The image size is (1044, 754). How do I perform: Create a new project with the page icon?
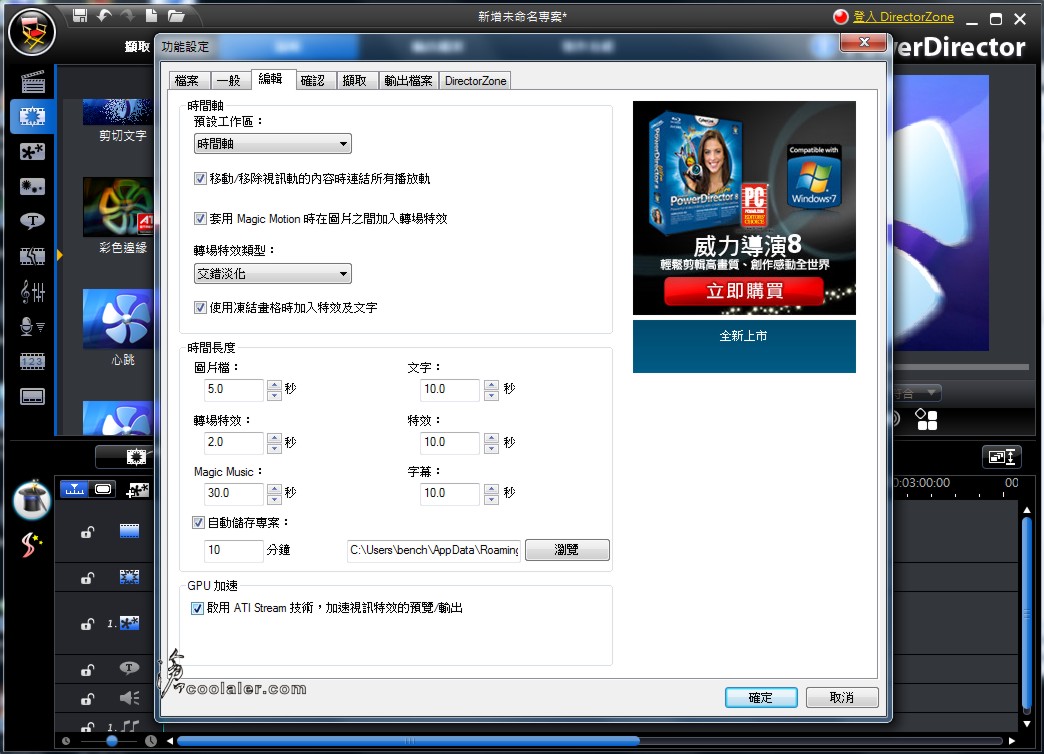point(152,15)
